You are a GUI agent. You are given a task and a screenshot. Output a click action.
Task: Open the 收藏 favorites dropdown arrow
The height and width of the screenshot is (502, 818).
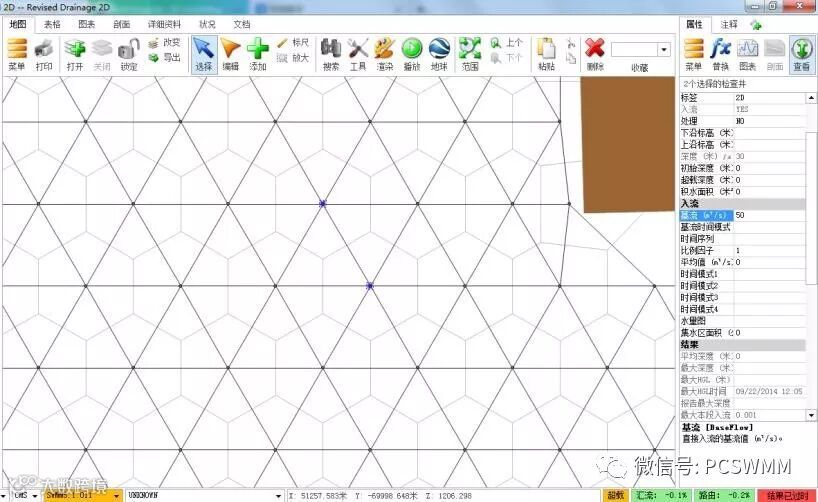(x=664, y=50)
